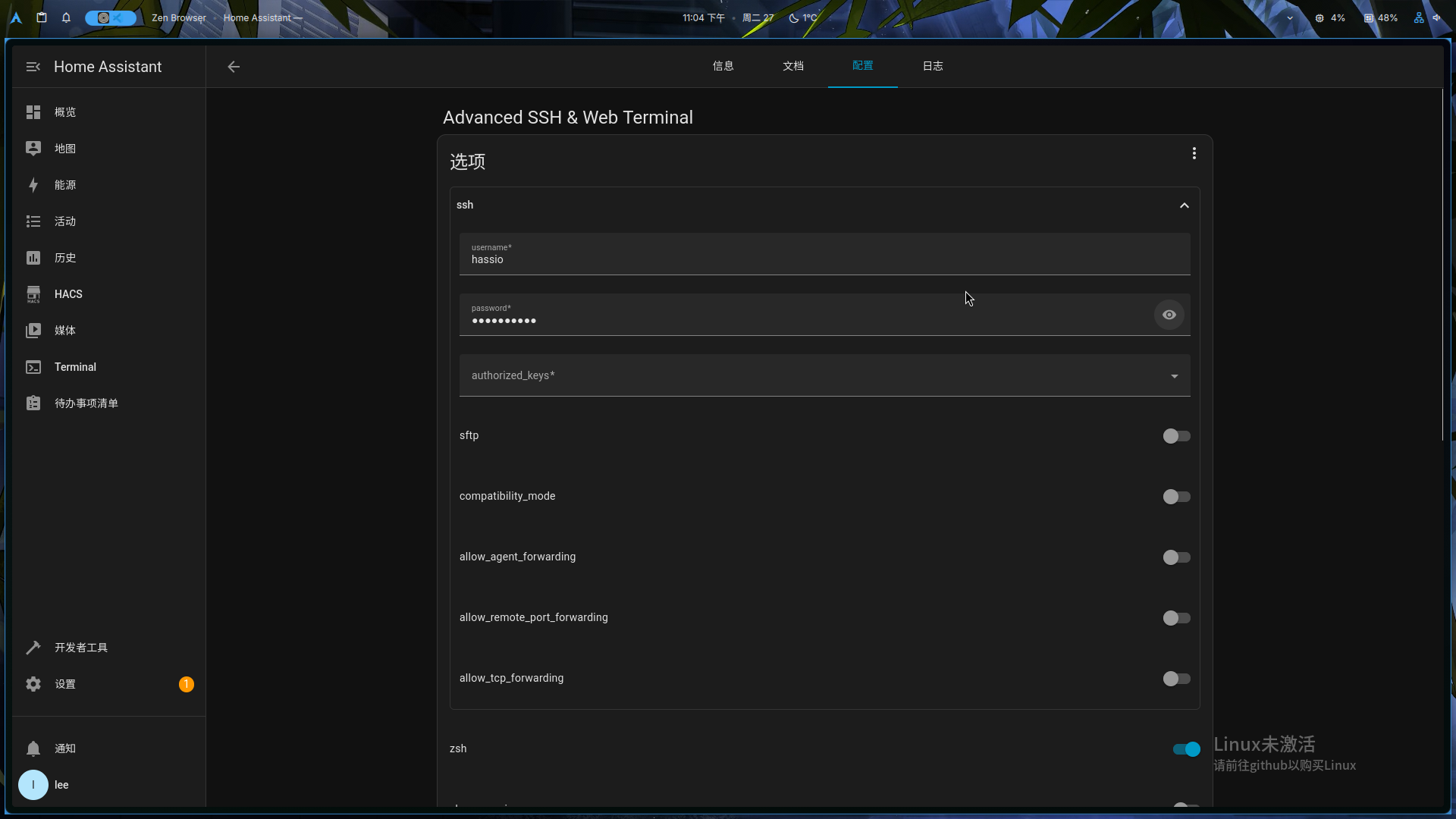The height and width of the screenshot is (819, 1456).
Task: Open the HACS sidebar icon
Action: pyautogui.click(x=33, y=294)
